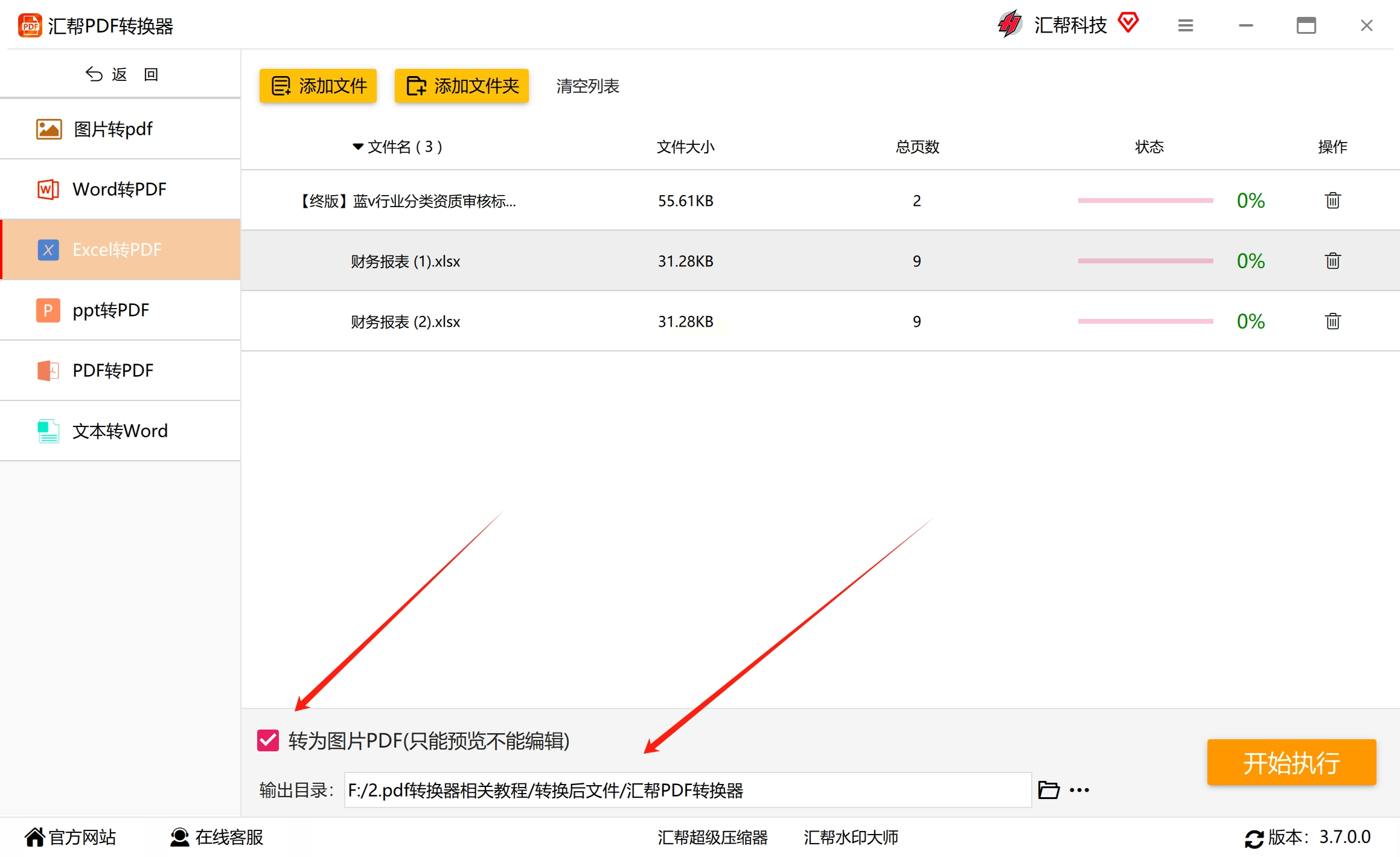
Task: Click the 开始执行 start button
Action: tap(1291, 763)
